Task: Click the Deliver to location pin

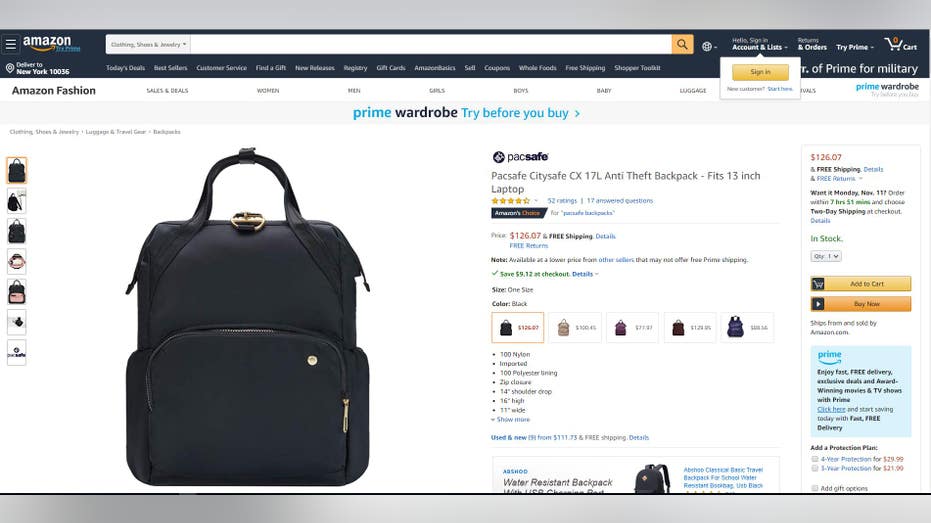Action: (x=10, y=68)
